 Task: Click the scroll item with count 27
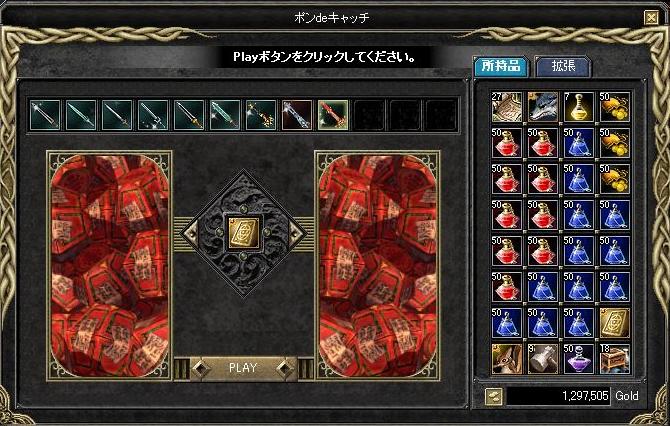coord(507,107)
